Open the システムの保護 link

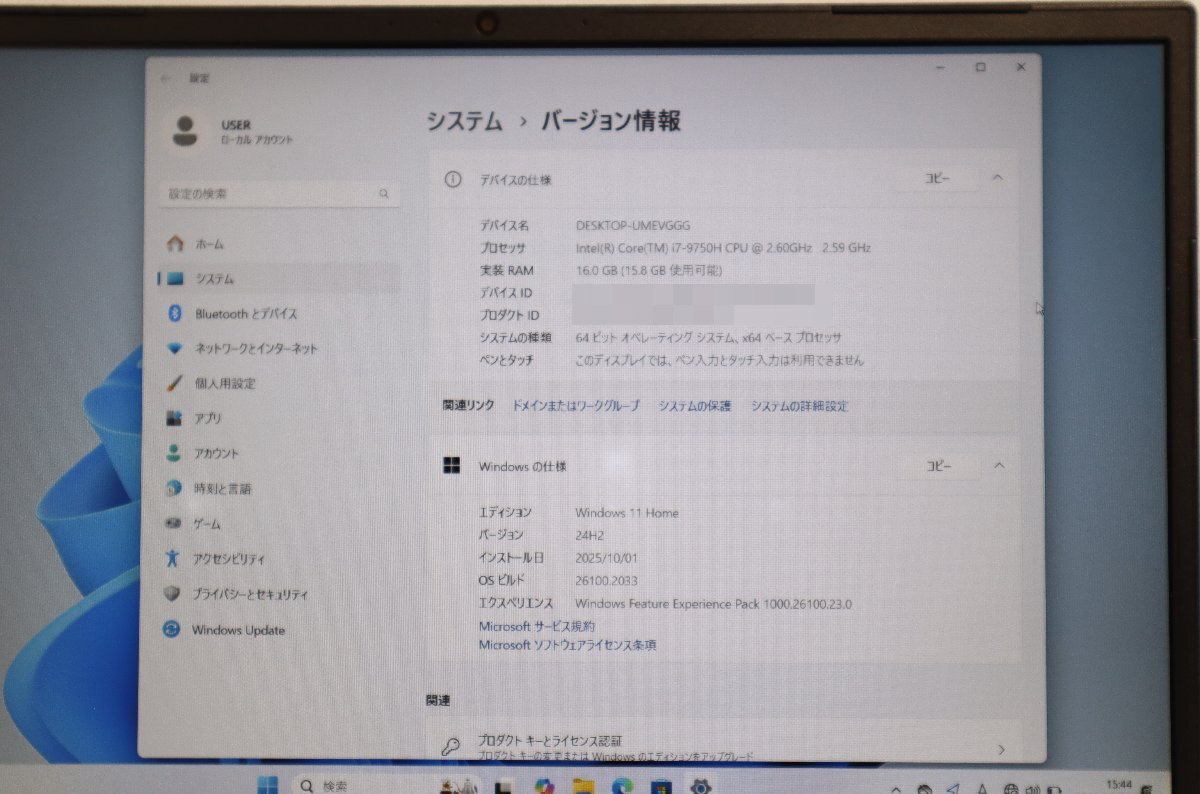pos(696,406)
